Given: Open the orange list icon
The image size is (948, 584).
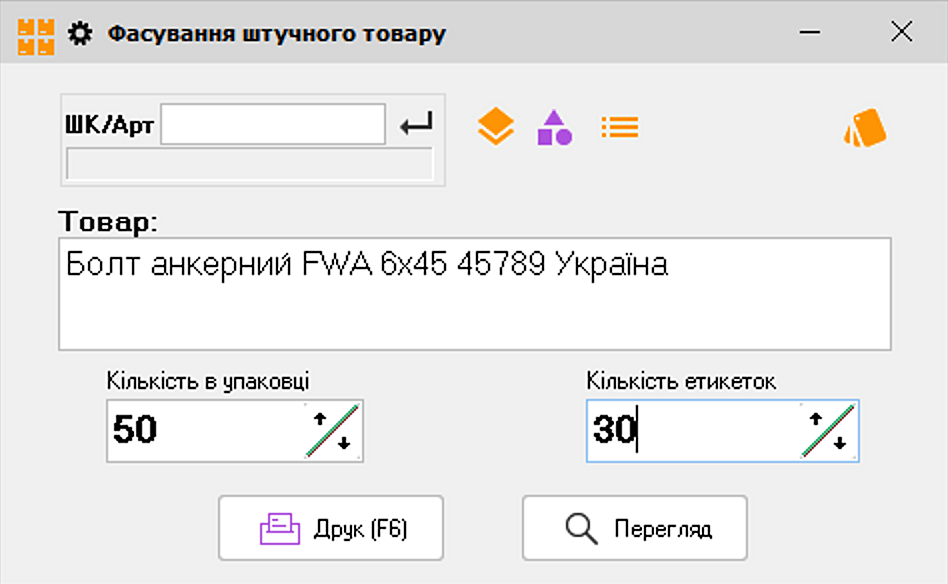Looking at the screenshot, I should coord(619,127).
